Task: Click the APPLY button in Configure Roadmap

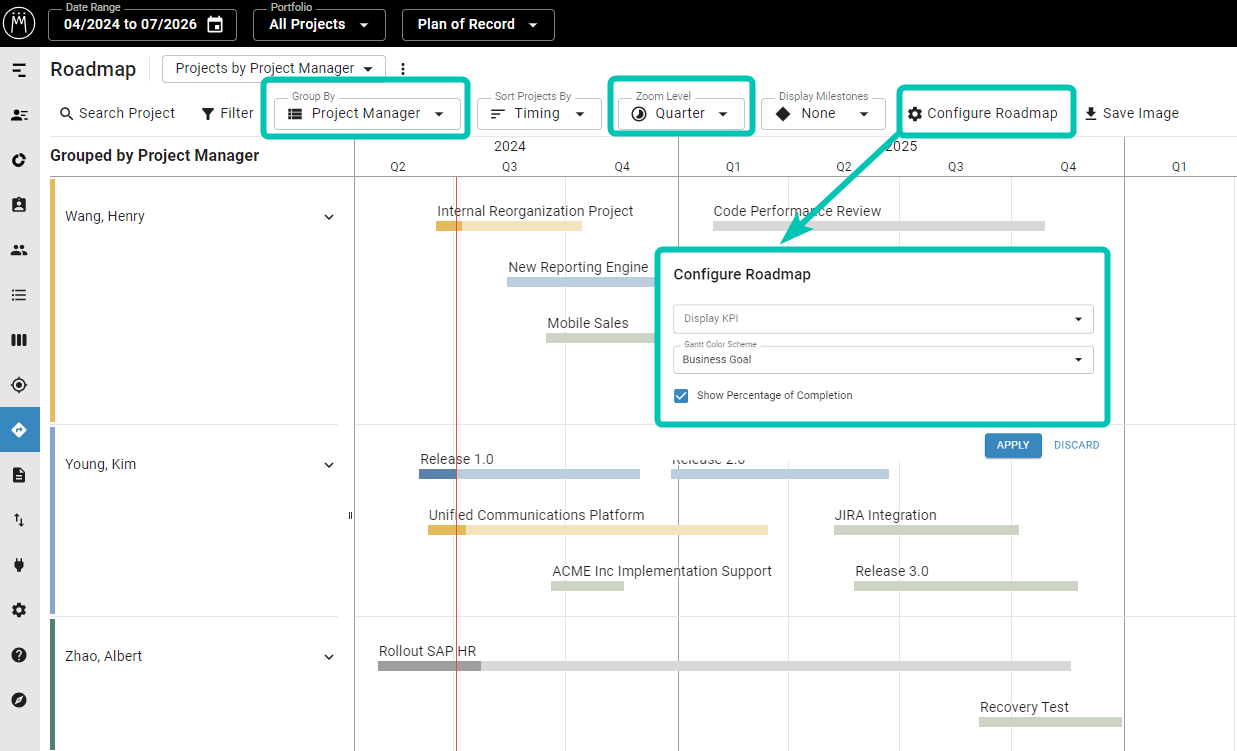Action: tap(1013, 445)
